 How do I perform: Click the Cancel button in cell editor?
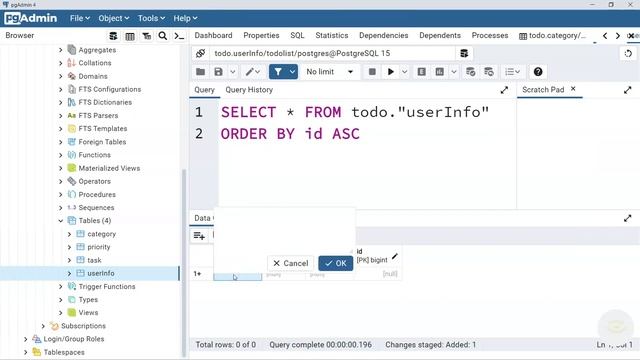click(291, 263)
